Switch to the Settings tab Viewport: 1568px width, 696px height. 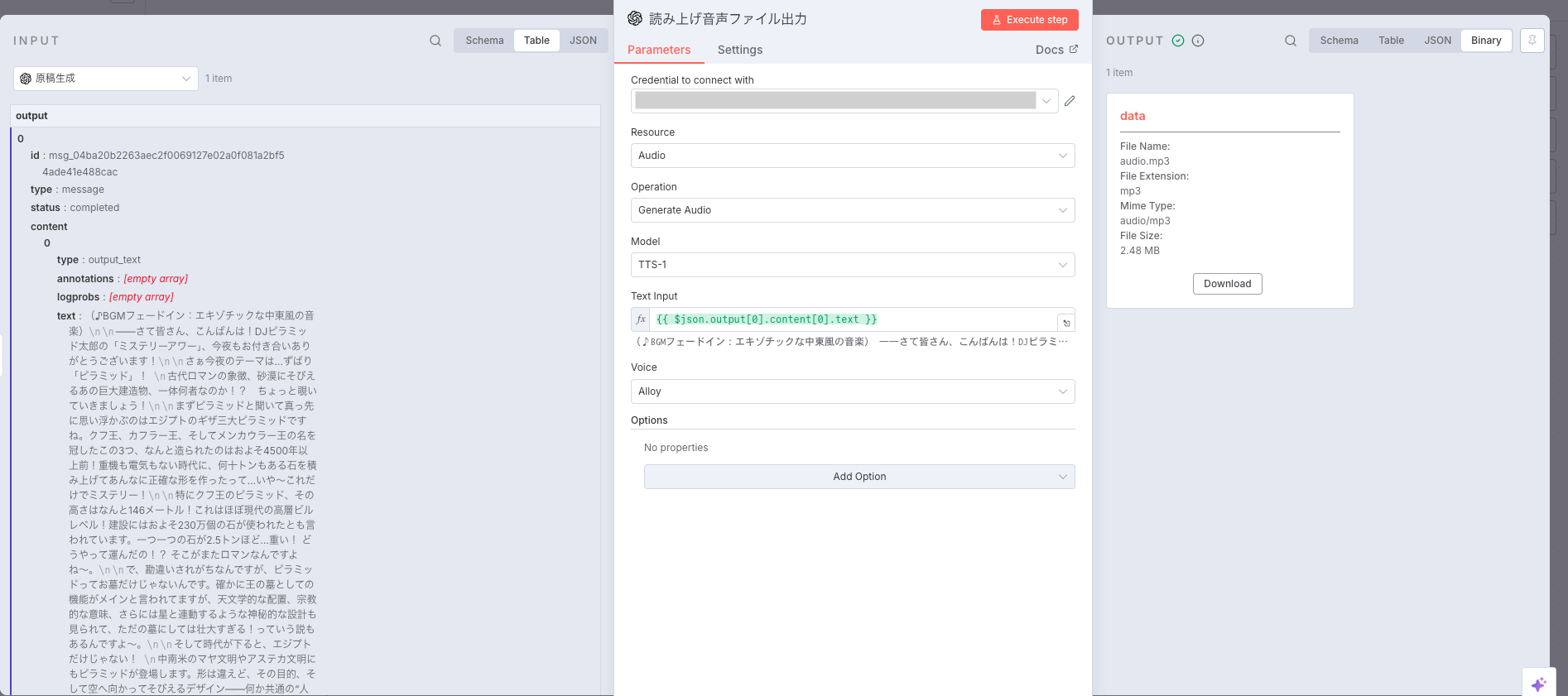(740, 50)
